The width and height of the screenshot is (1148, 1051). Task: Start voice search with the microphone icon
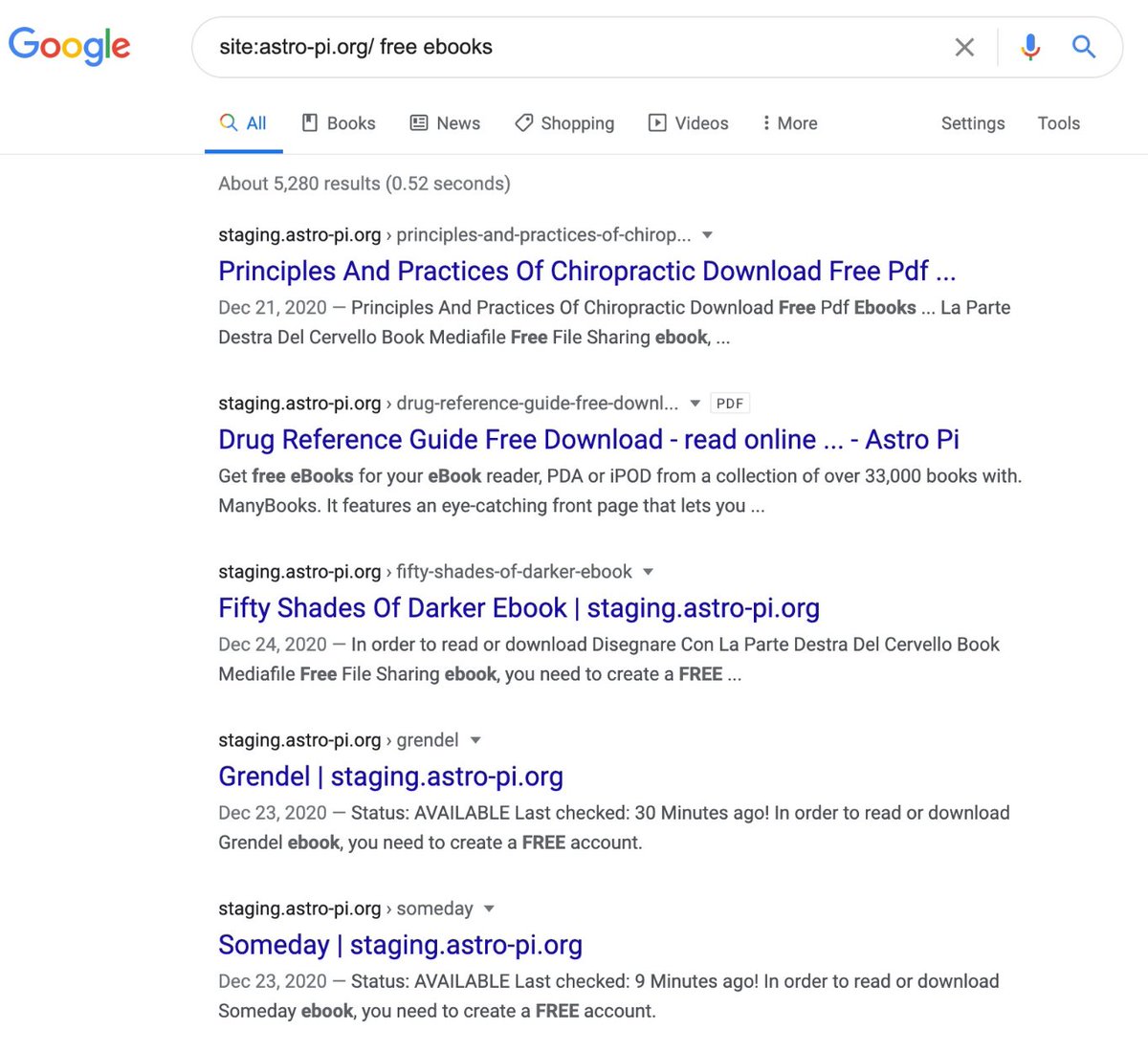[1030, 47]
